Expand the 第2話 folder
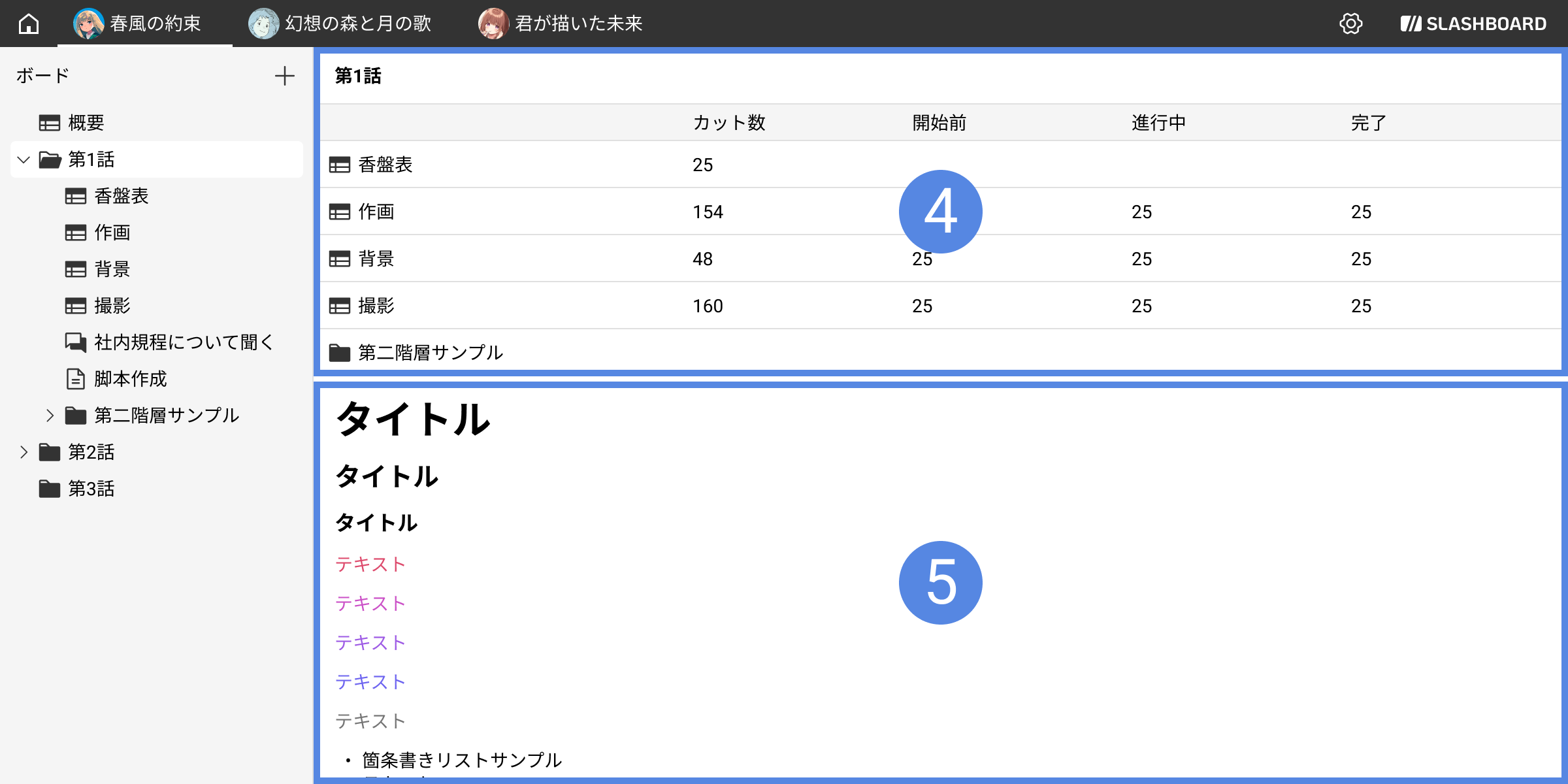This screenshot has width=1568, height=784. [x=24, y=451]
